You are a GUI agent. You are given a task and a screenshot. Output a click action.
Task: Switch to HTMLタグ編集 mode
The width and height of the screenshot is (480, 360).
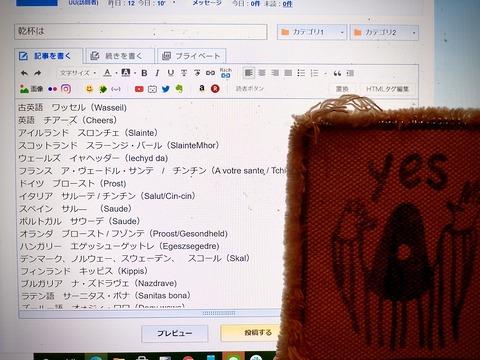pyautogui.click(x=388, y=89)
